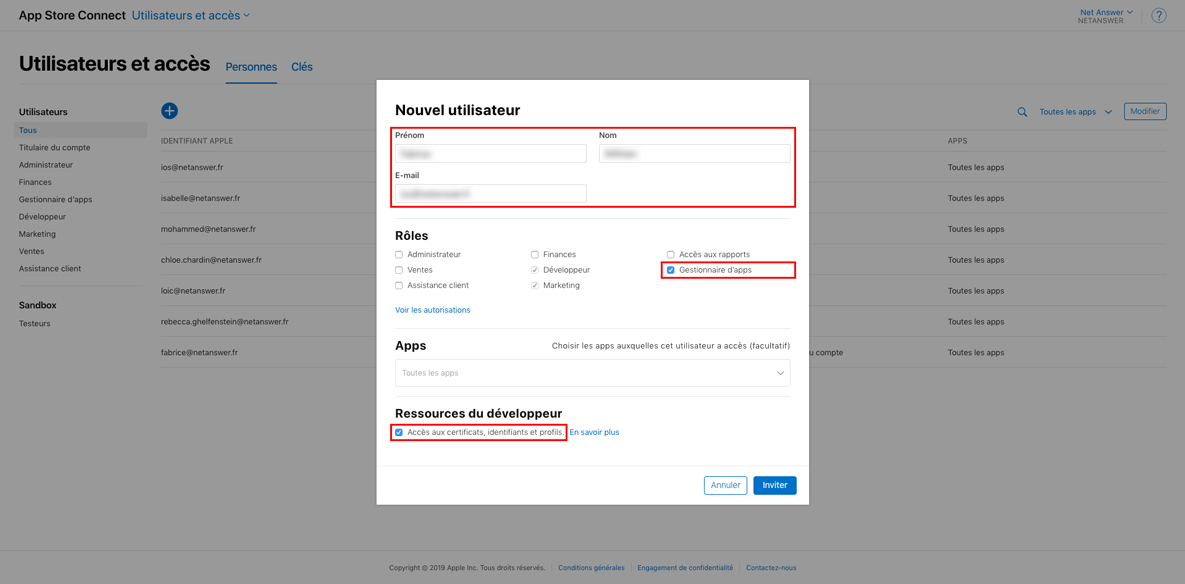Click the App Store Connect title
The image size is (1185, 584).
tap(73, 15)
